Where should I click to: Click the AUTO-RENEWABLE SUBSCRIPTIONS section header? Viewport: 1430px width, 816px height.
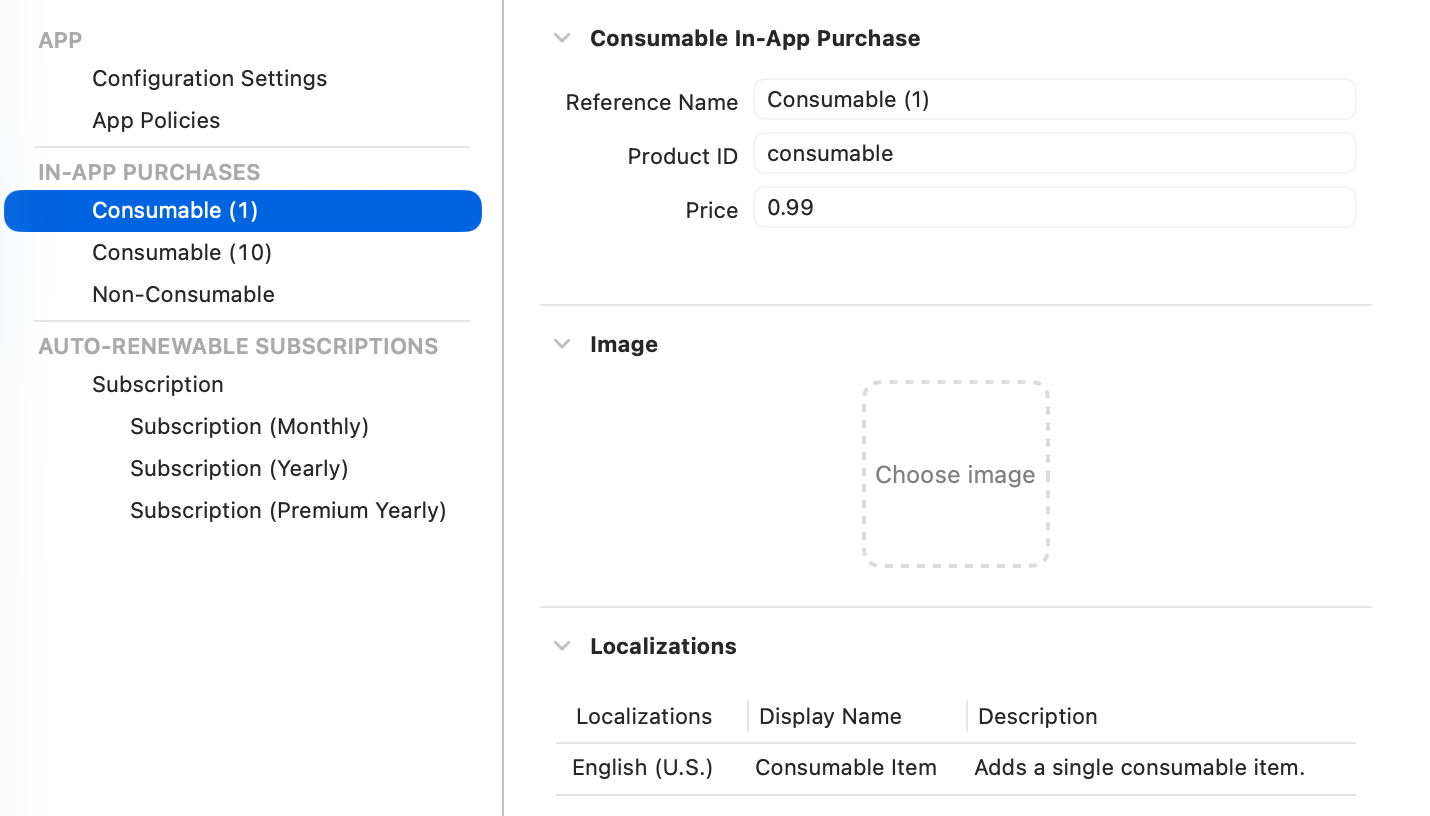tap(238, 346)
